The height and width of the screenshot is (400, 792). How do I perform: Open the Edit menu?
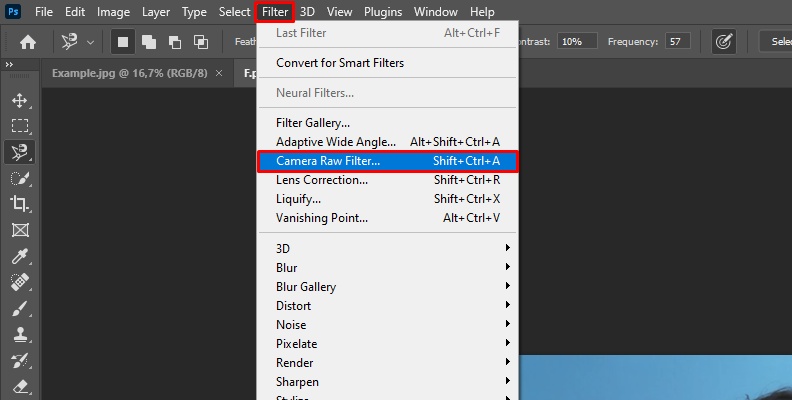(75, 12)
